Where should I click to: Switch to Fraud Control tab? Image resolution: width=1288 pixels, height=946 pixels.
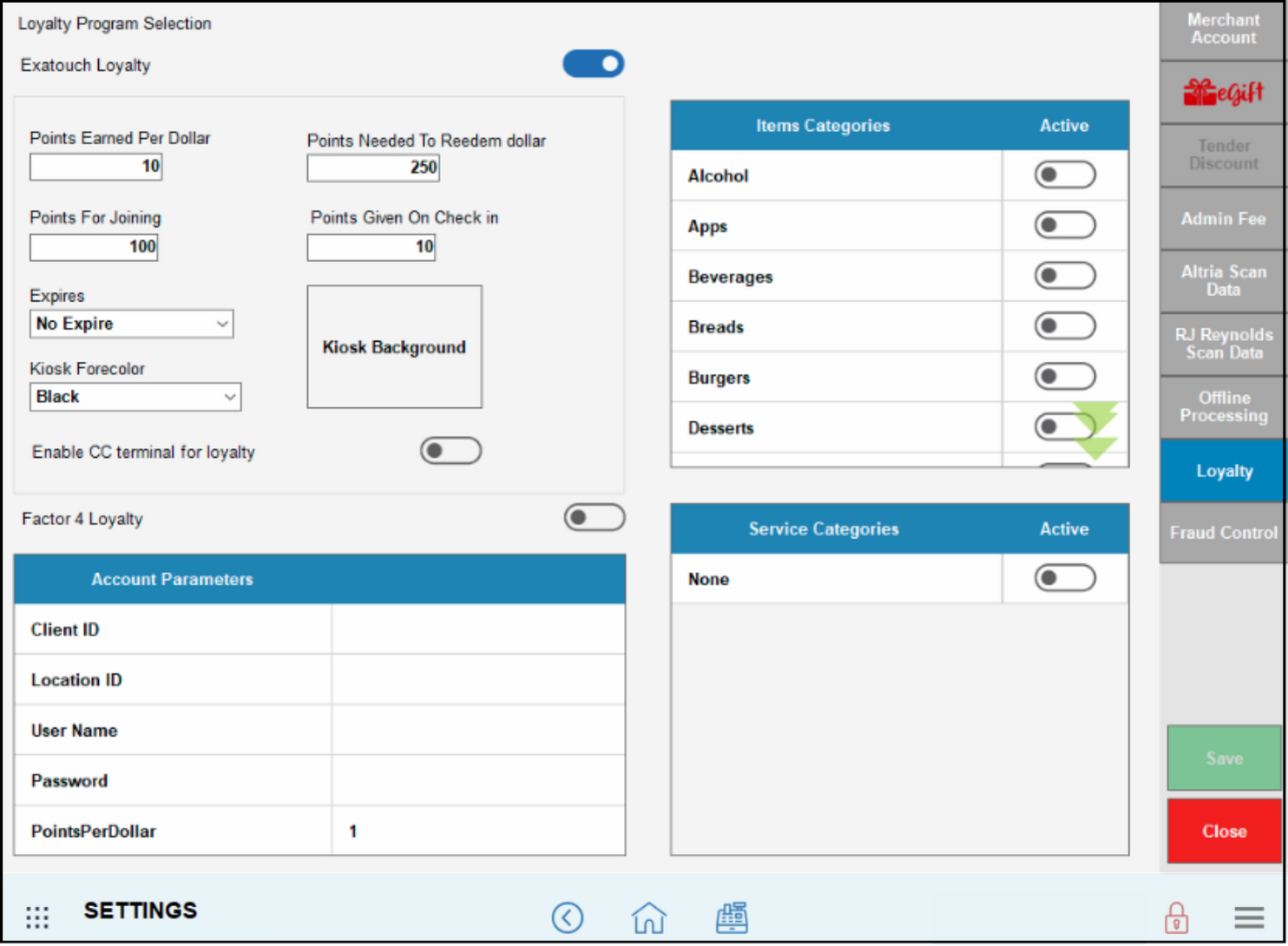[x=1223, y=533]
